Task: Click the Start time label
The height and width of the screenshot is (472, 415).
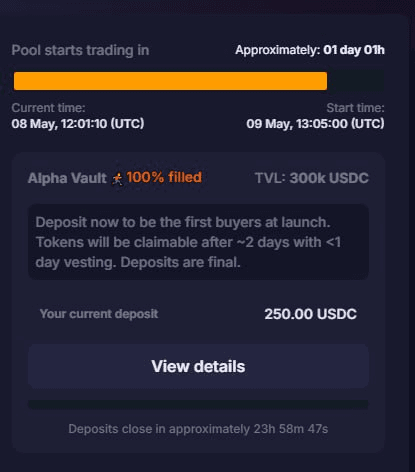Action: 355,108
